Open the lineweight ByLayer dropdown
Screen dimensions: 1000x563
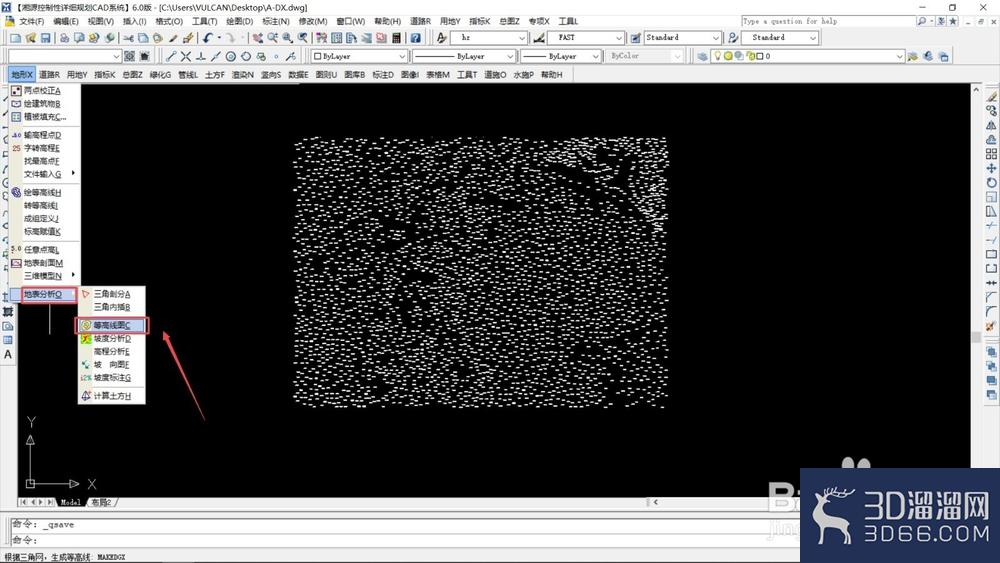point(561,56)
